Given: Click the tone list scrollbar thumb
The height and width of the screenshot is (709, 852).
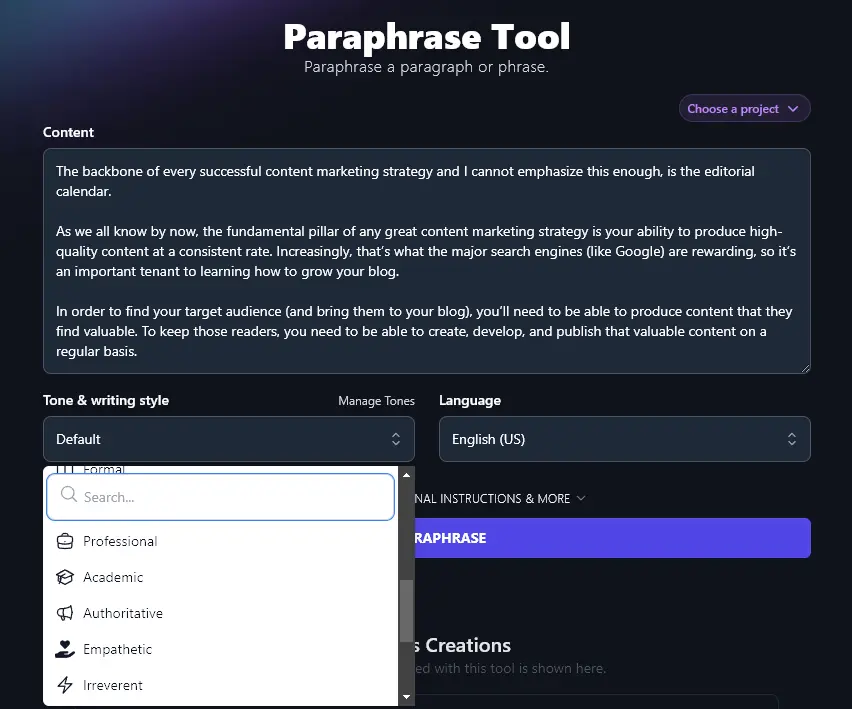Looking at the screenshot, I should point(406,610).
